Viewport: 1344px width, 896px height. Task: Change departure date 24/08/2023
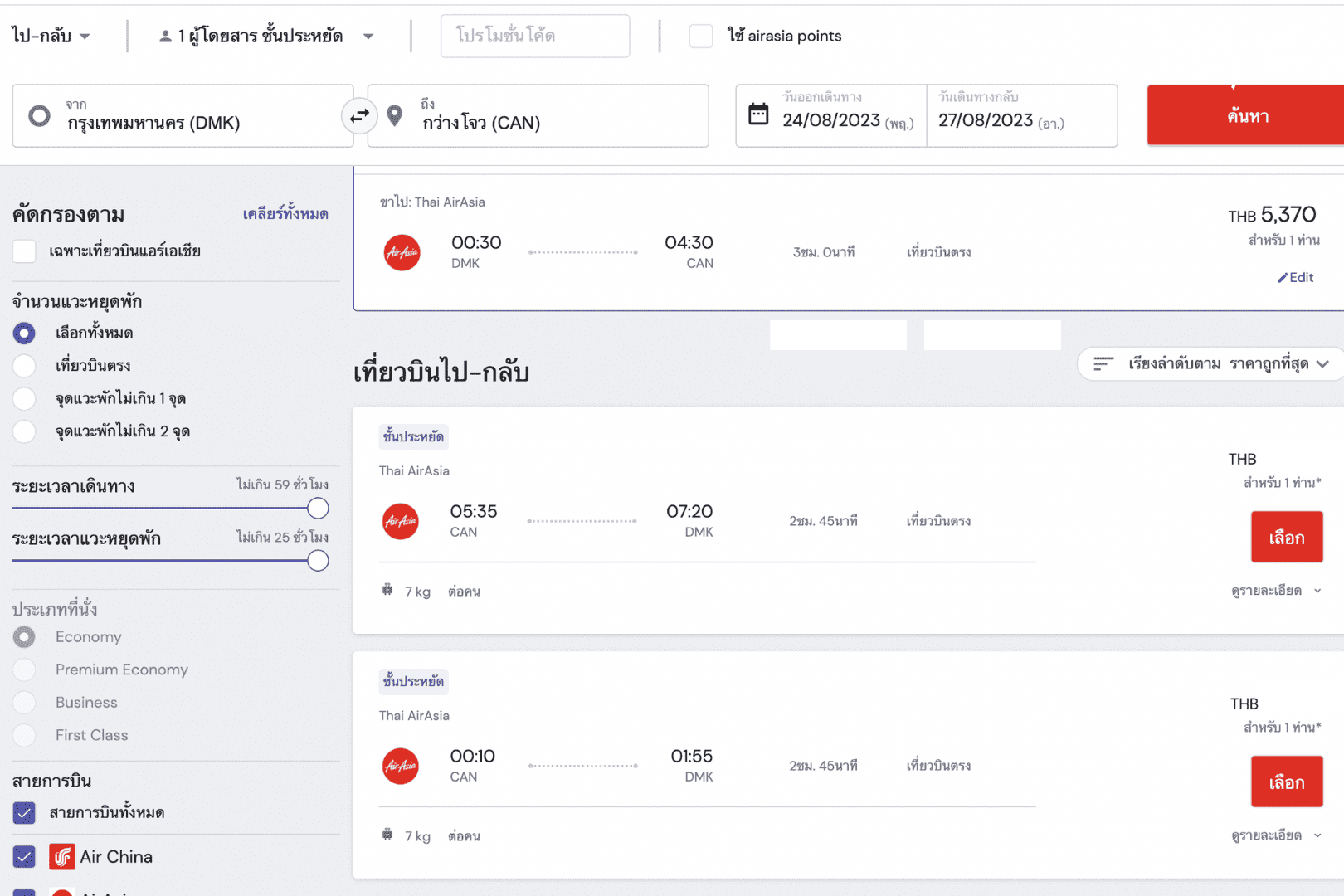[x=831, y=116]
